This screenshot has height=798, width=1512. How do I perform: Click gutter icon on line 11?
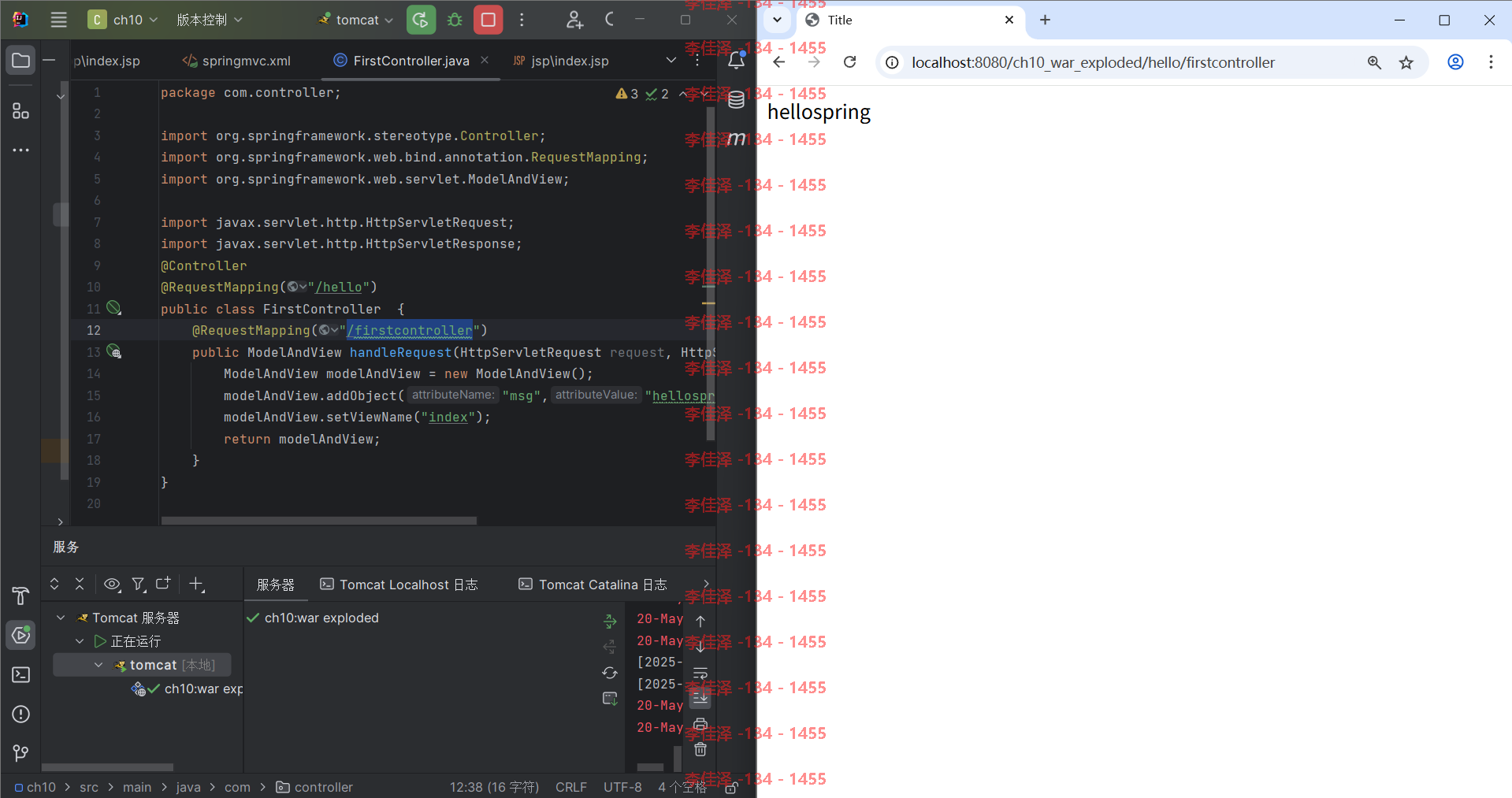113,308
